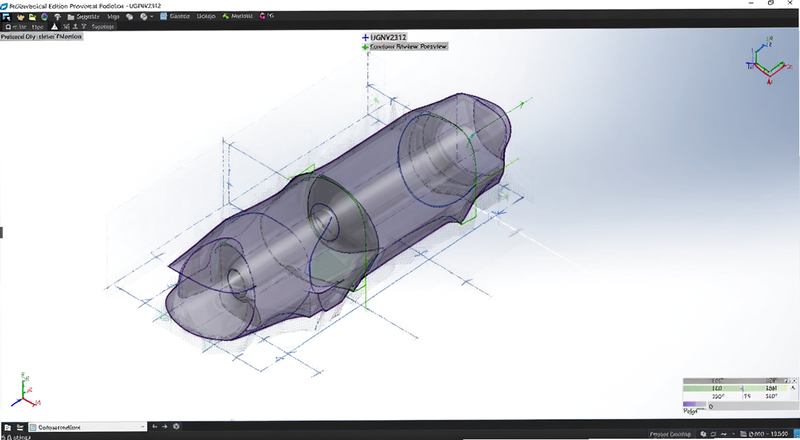Open the Uokajo menu item
Image resolution: width=800 pixels, height=440 pixels.
206,16
